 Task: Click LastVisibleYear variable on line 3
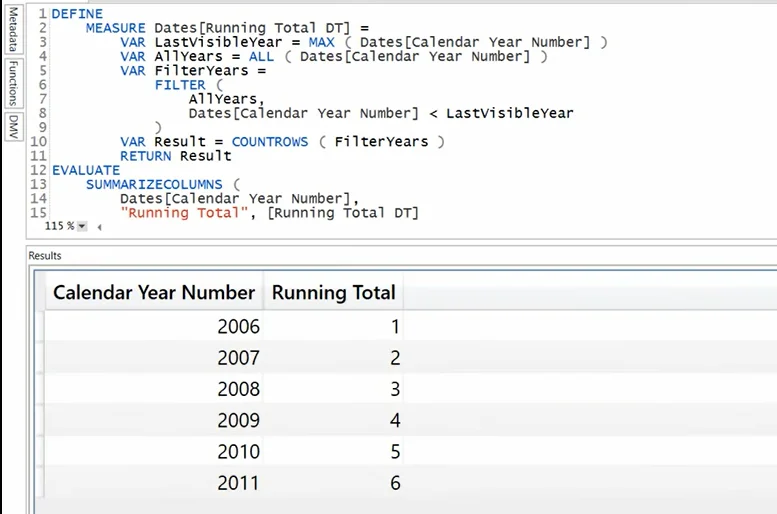tap(218, 42)
